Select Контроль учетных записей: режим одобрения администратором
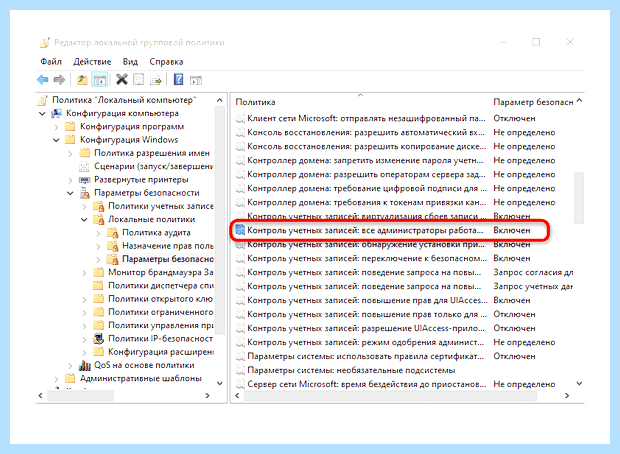 (366, 342)
